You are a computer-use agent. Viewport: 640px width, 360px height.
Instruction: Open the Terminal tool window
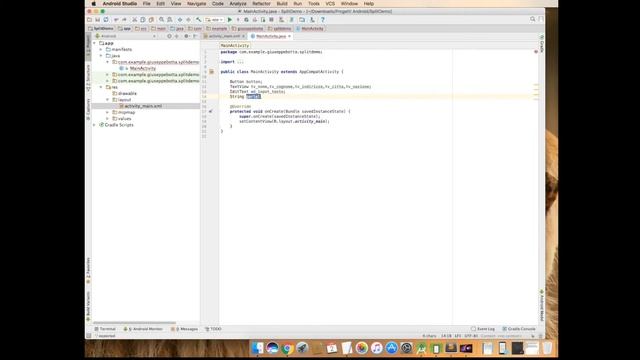[x=105, y=329]
